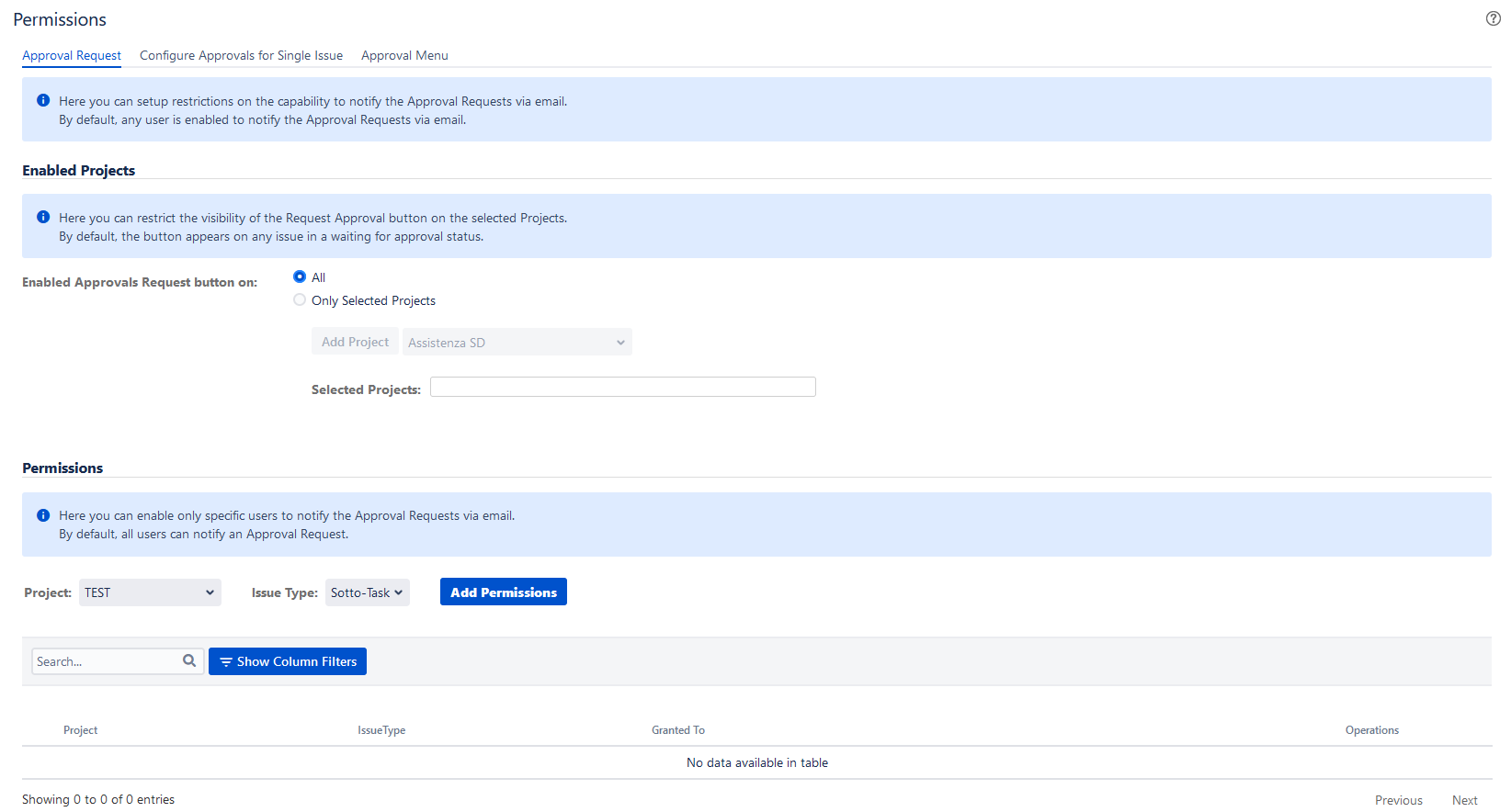Select the All radio button
Image resolution: width=1511 pixels, height=812 pixels.
300,276
